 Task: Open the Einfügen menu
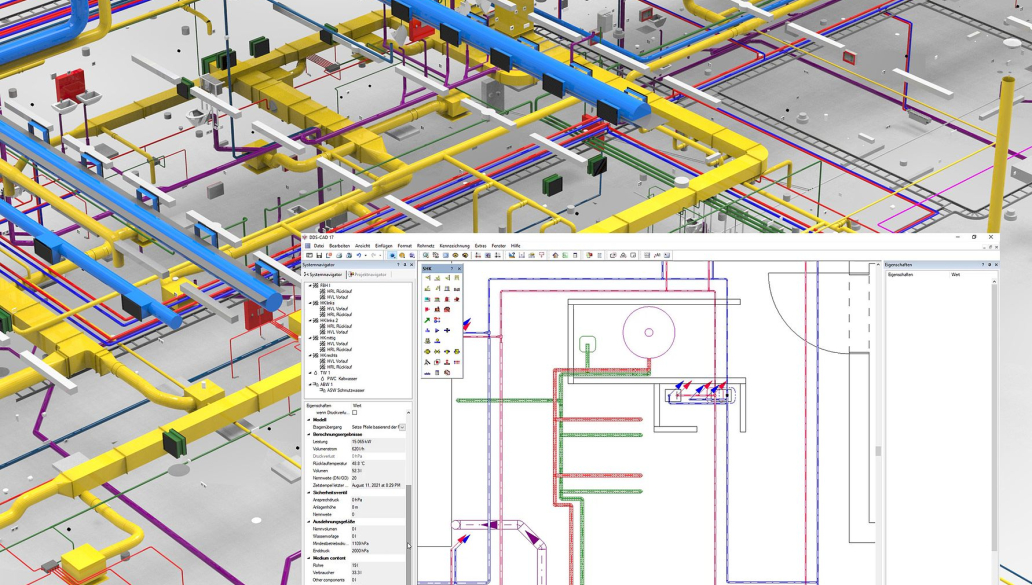click(384, 246)
